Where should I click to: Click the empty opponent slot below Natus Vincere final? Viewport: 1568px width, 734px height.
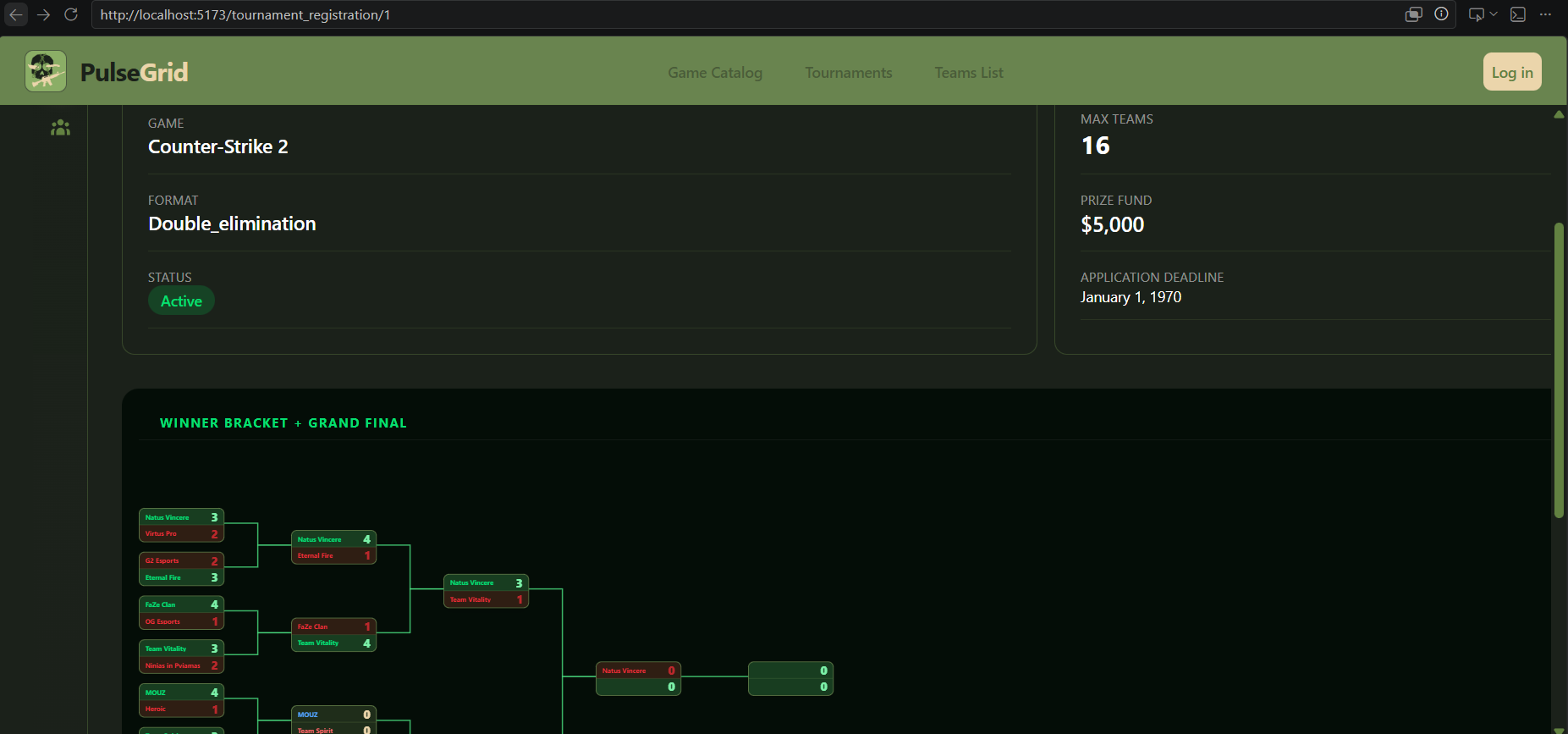638,687
